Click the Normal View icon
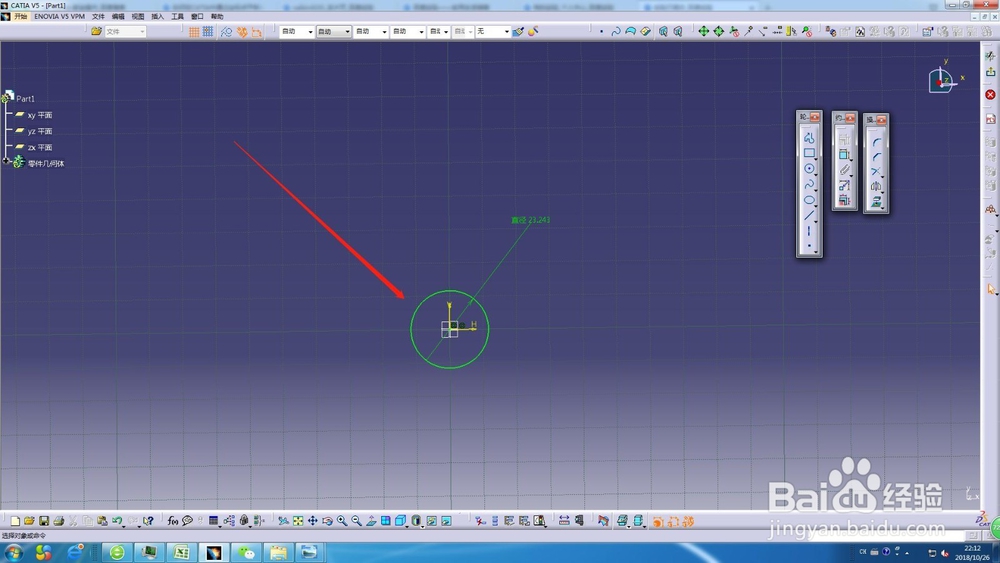The height and width of the screenshot is (563, 1000). click(x=371, y=521)
